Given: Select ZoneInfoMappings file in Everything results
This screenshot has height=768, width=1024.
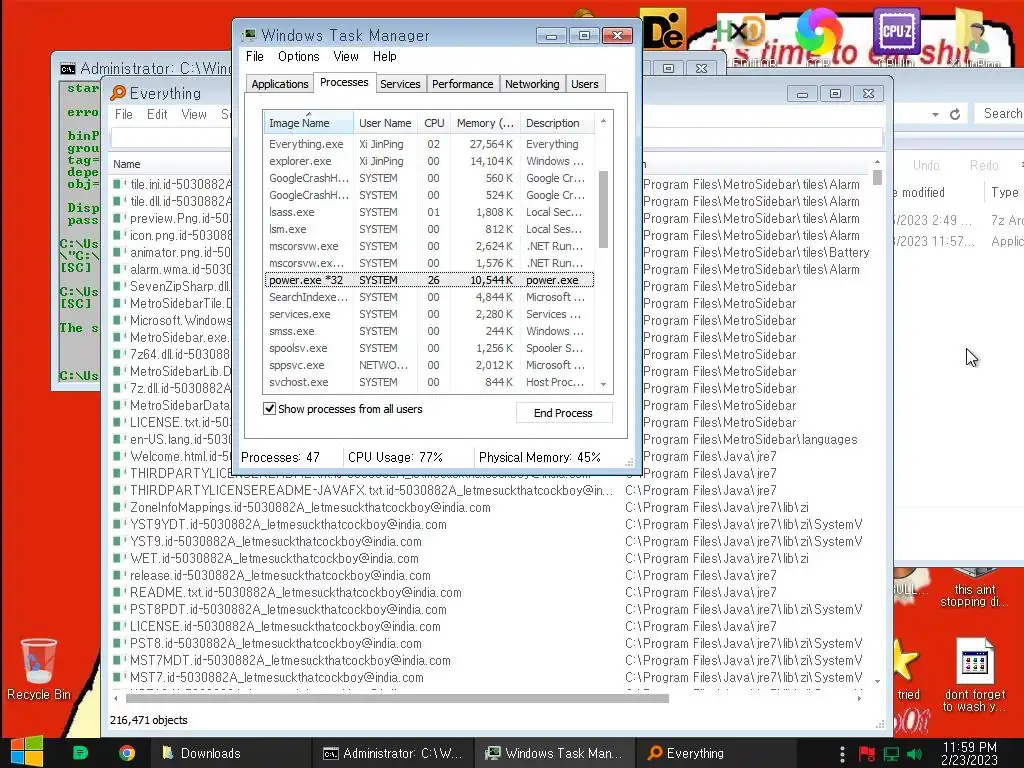Looking at the screenshot, I should point(310,507).
